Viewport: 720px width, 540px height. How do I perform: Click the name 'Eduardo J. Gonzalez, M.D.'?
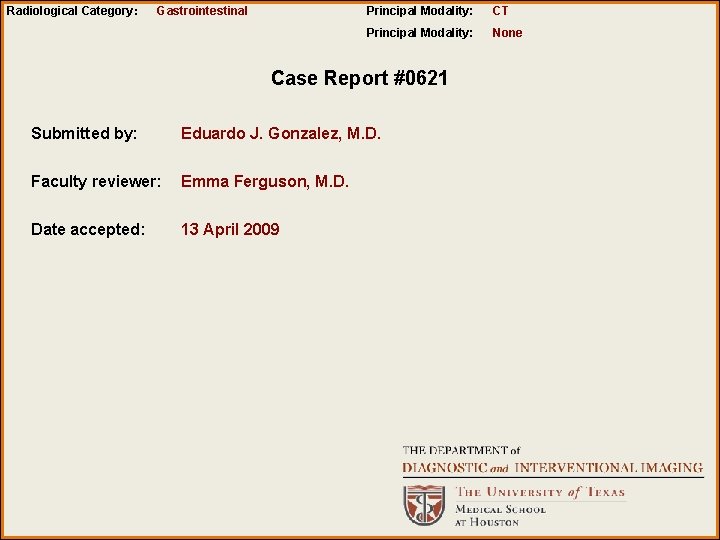(x=281, y=133)
